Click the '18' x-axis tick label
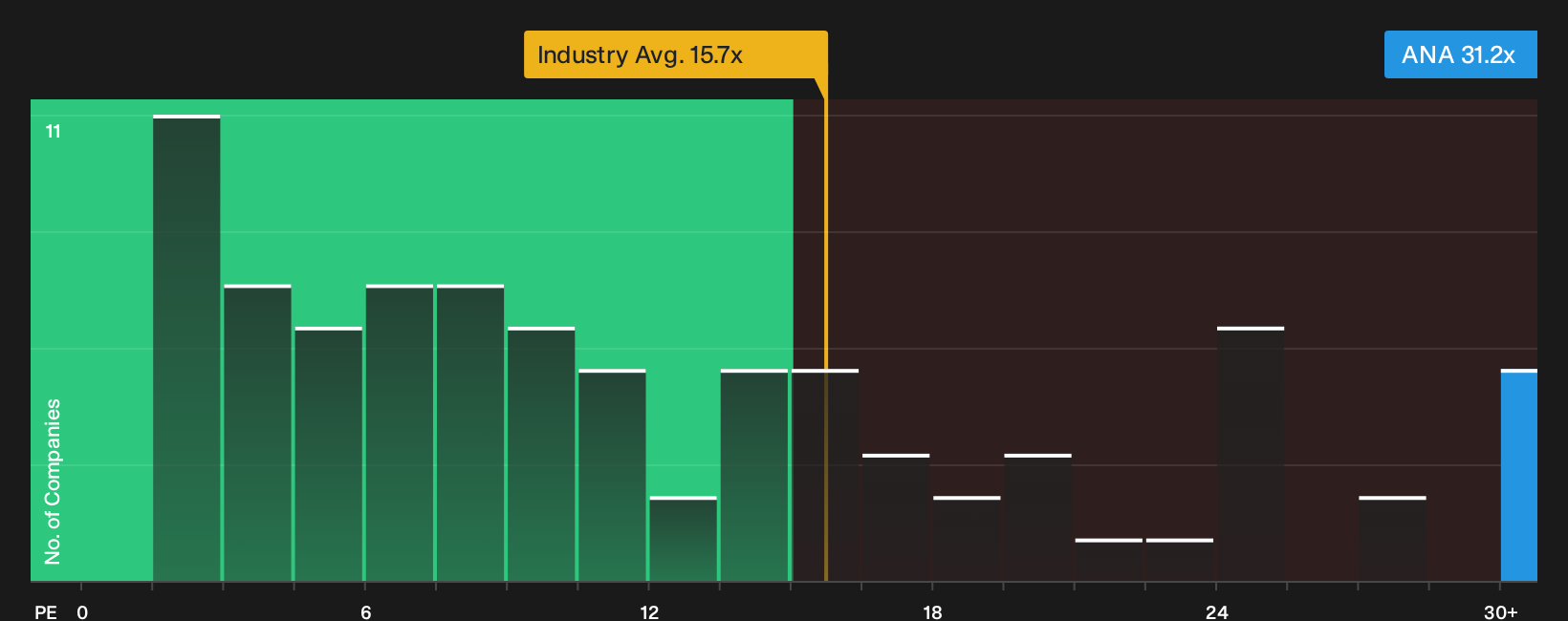This screenshot has width=1568, height=621. (x=932, y=612)
